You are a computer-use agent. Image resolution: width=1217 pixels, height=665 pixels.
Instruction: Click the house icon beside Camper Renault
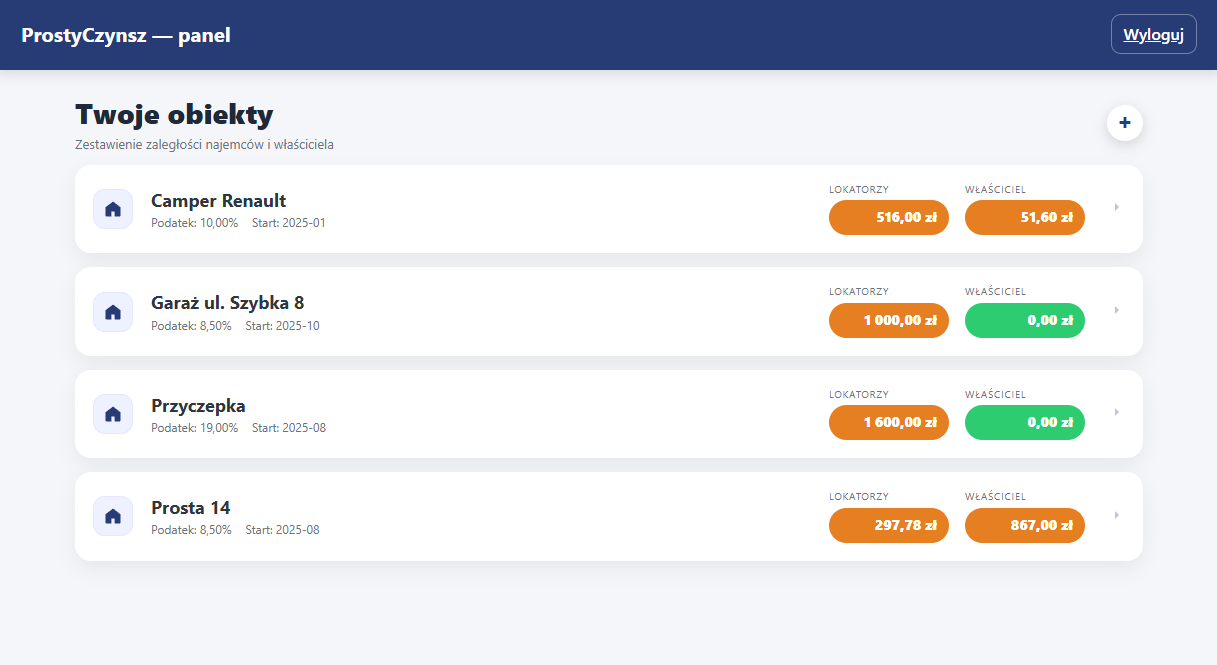click(113, 209)
